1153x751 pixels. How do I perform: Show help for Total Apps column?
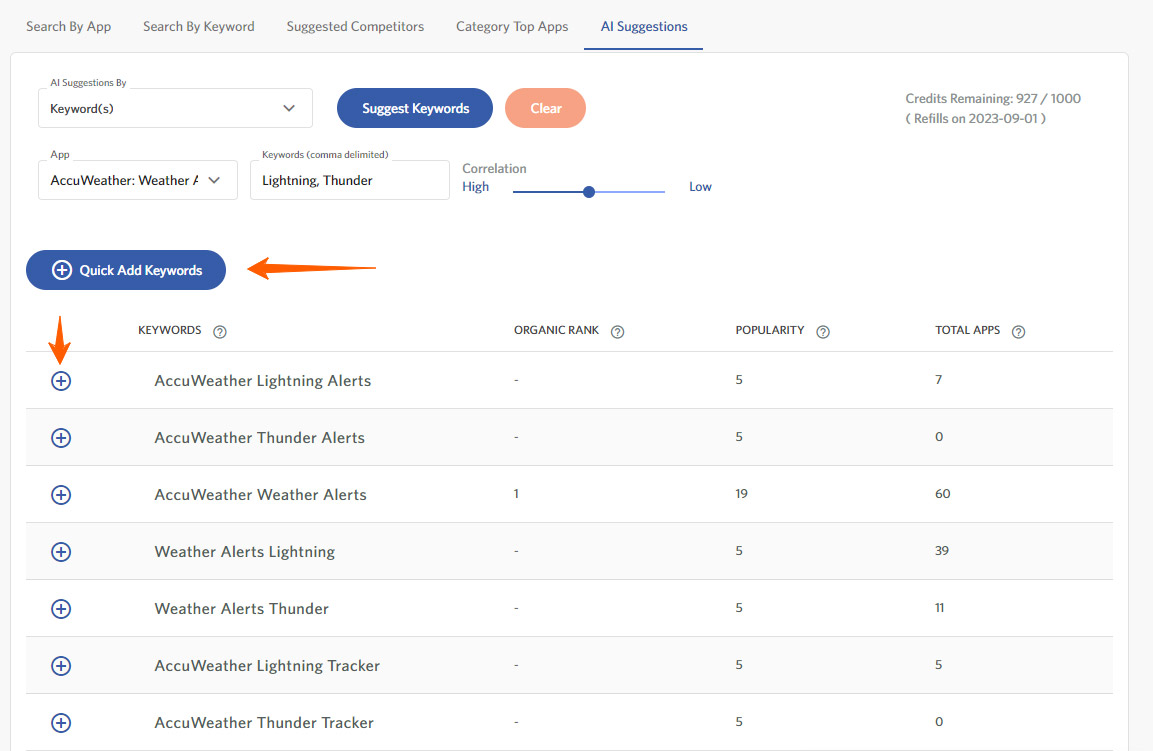tap(1018, 332)
